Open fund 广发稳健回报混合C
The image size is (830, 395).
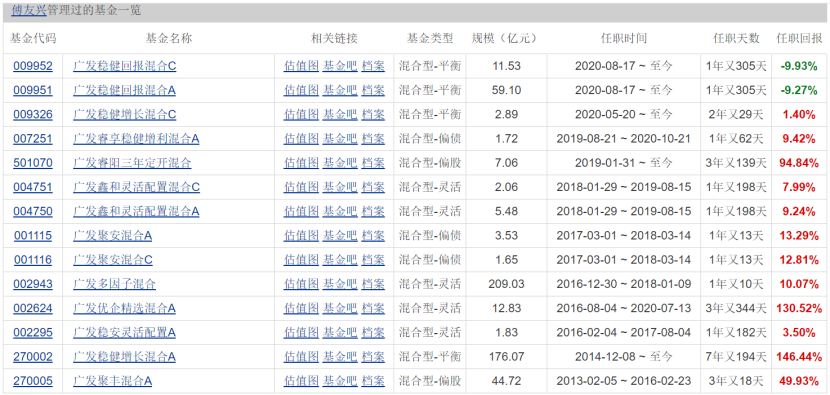click(124, 66)
